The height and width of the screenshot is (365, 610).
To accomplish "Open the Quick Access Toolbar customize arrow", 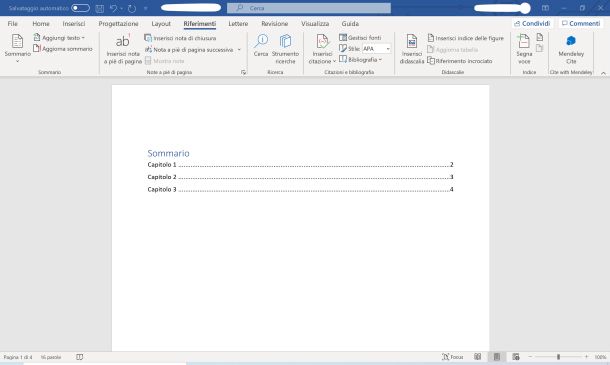I will tap(146, 8).
